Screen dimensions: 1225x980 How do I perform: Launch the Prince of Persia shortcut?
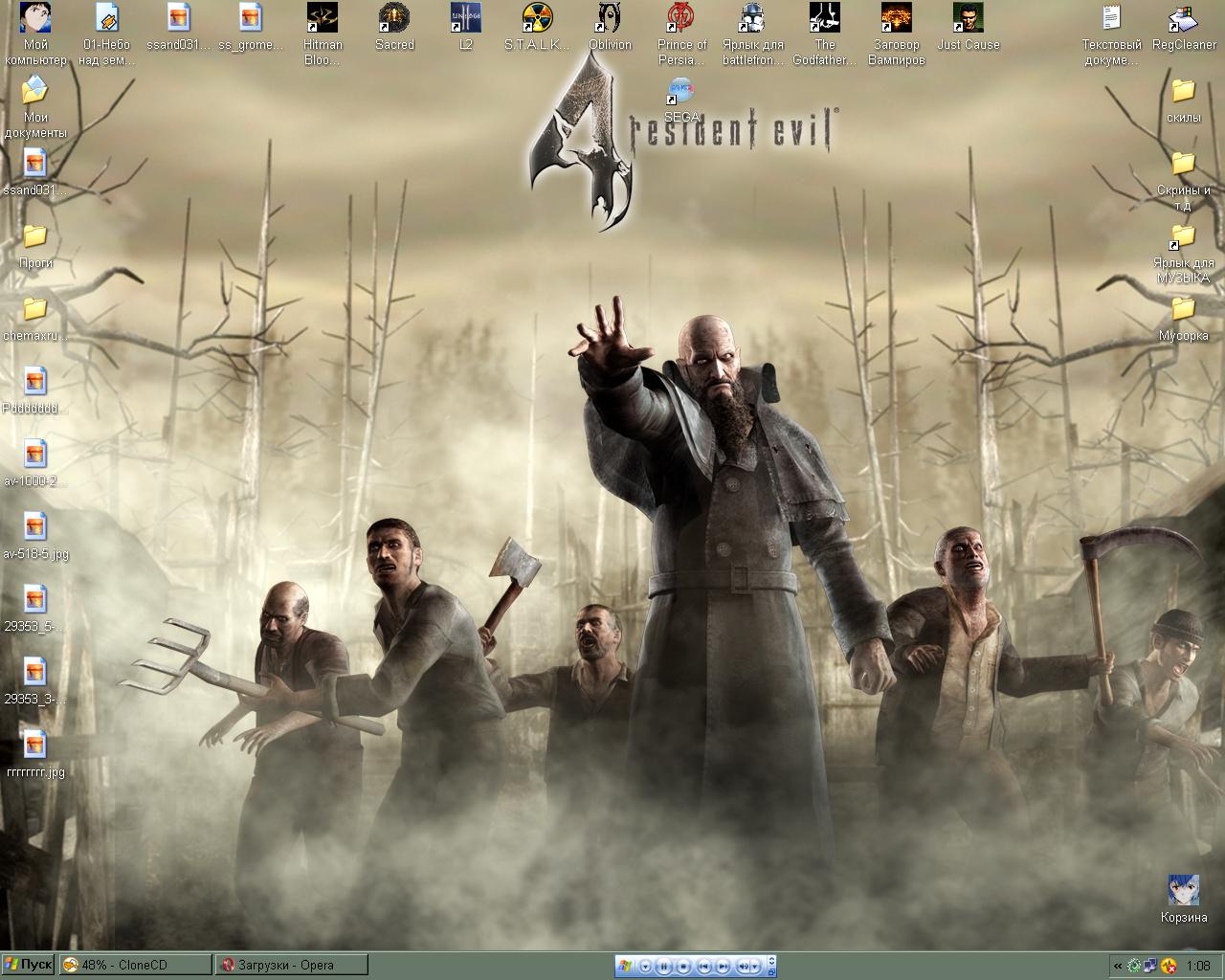click(681, 34)
